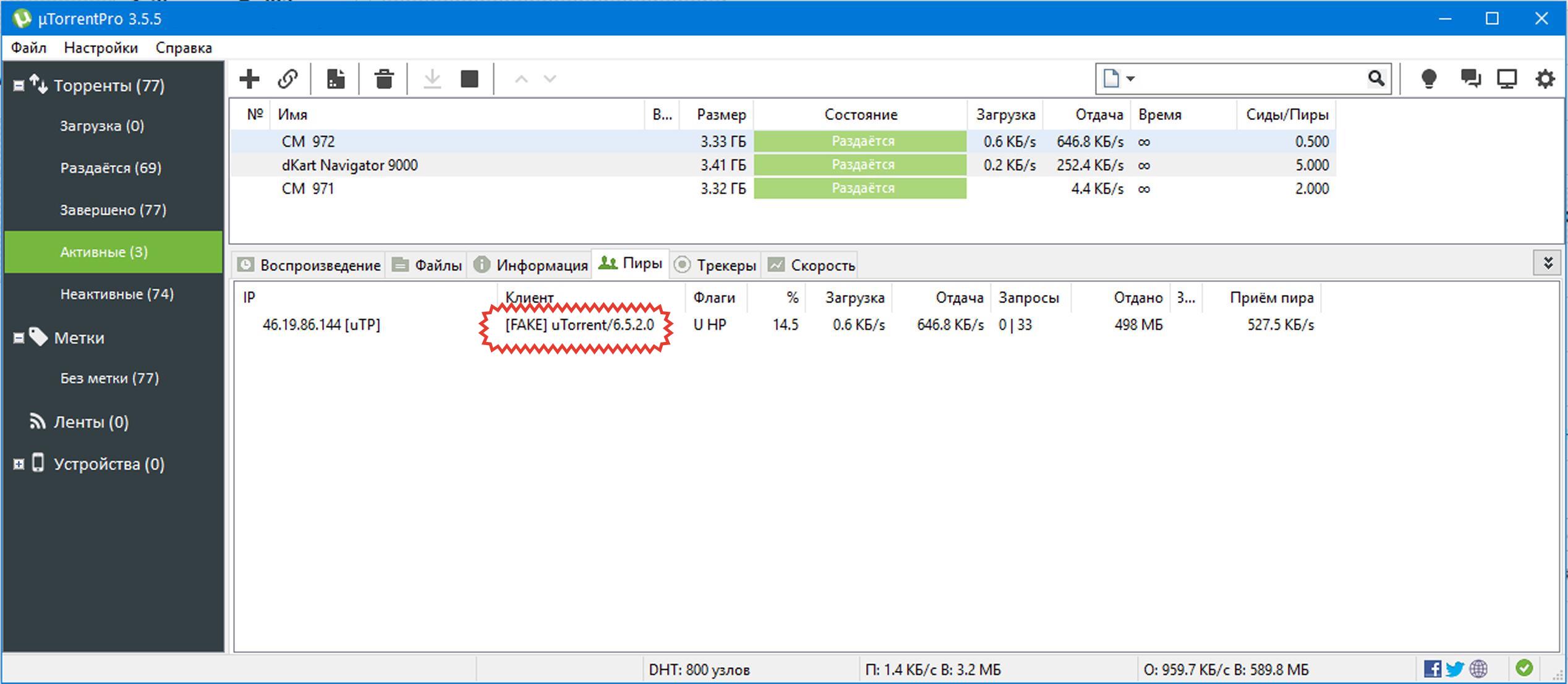
Task: Click the Add Torrent plus icon
Action: (249, 79)
